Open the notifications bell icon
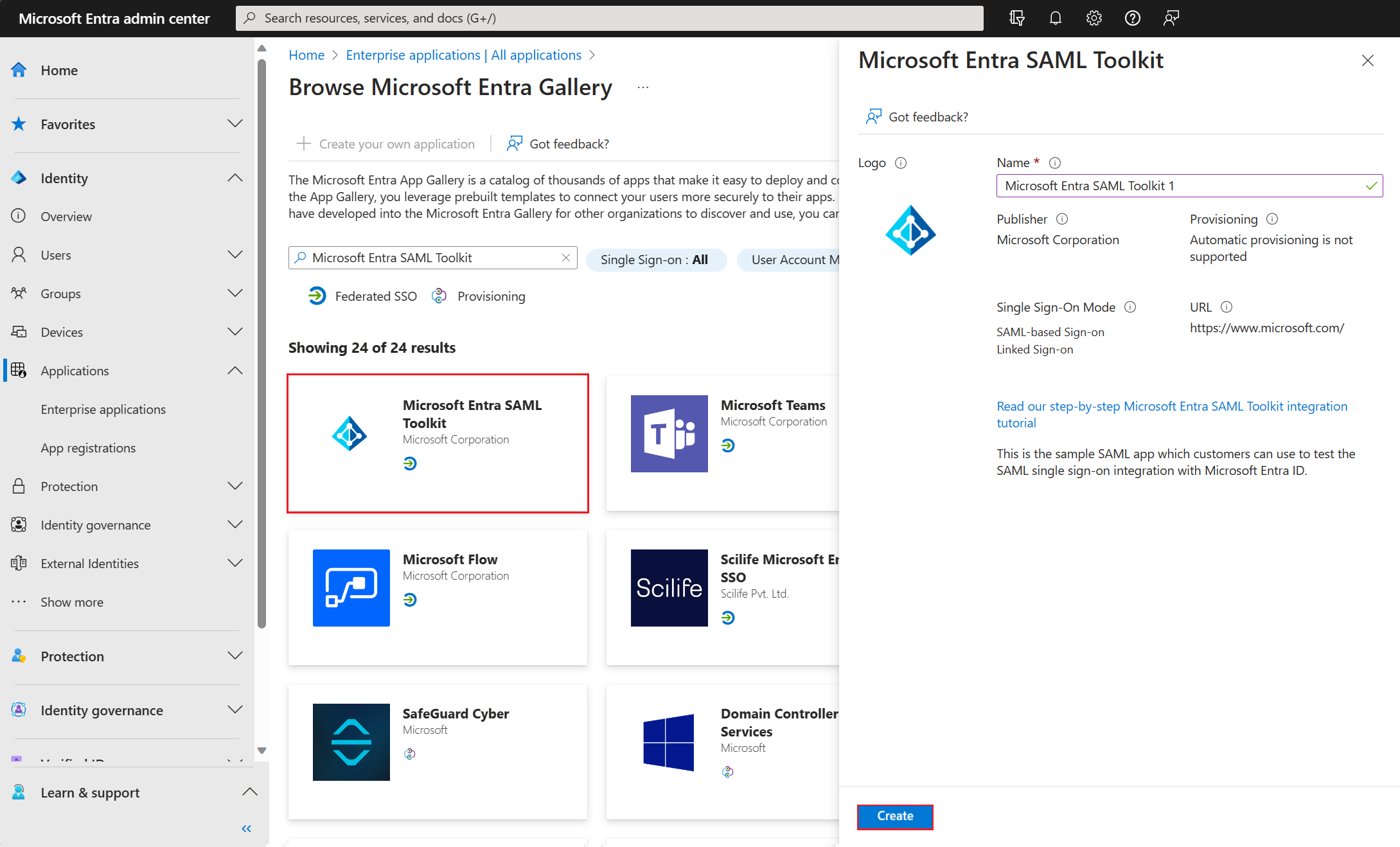 coord(1055,18)
